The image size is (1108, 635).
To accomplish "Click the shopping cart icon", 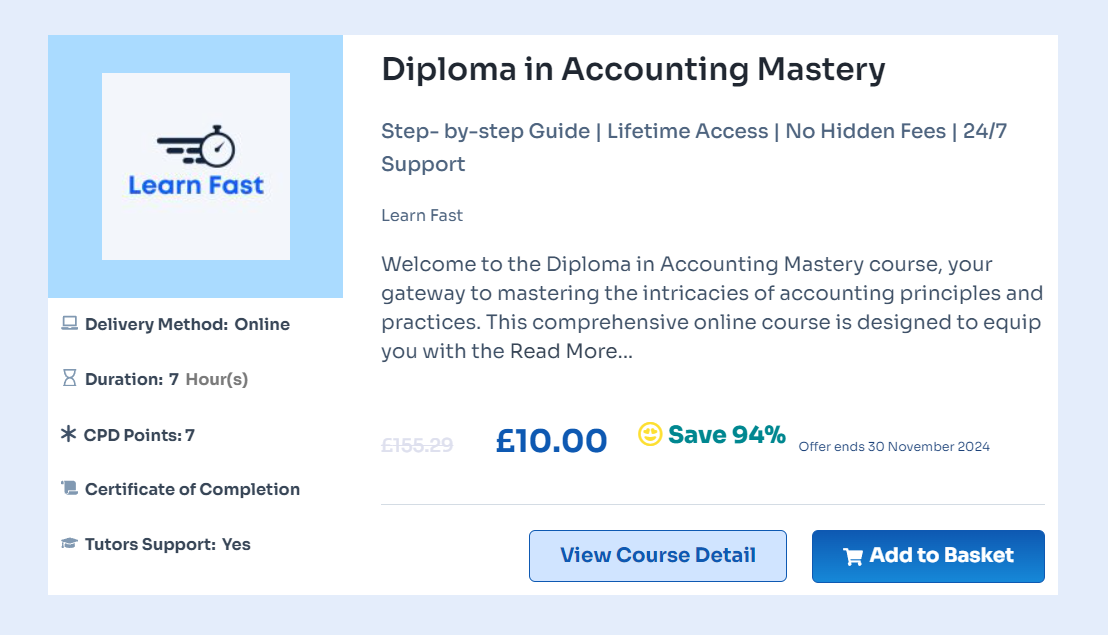I will (853, 557).
